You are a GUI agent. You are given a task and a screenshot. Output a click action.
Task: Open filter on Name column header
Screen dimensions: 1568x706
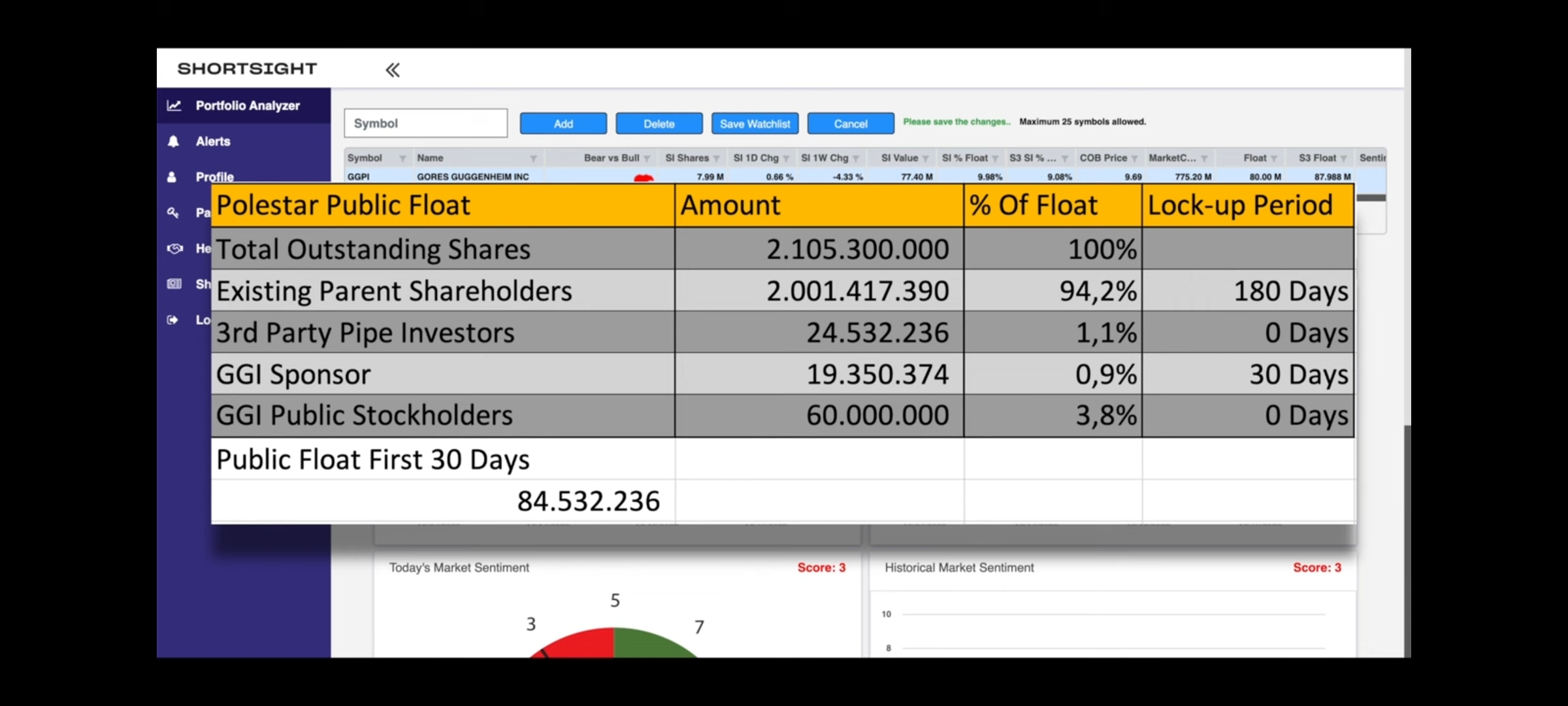point(533,158)
